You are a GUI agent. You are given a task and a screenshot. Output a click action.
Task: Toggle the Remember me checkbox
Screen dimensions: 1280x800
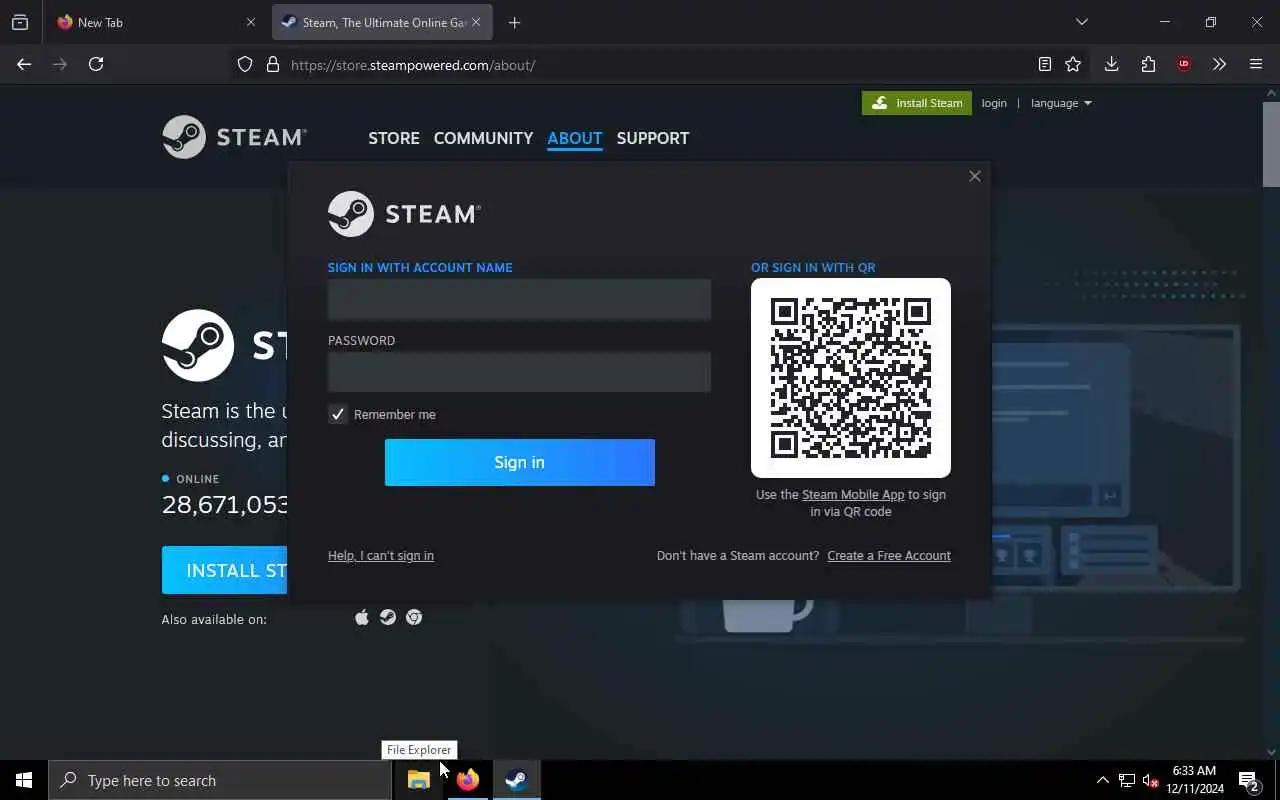(338, 414)
